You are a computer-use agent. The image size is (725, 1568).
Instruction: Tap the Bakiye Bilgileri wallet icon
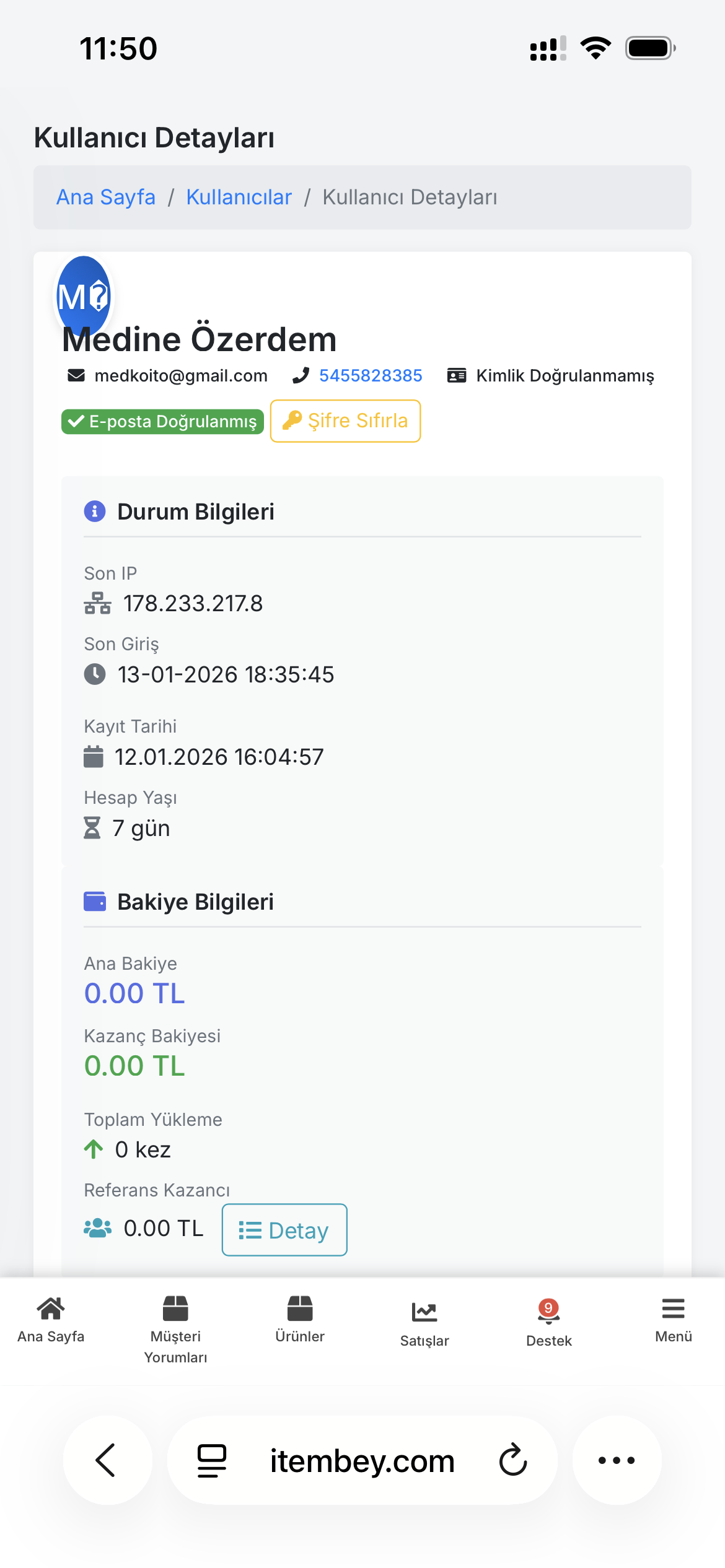tap(95, 902)
